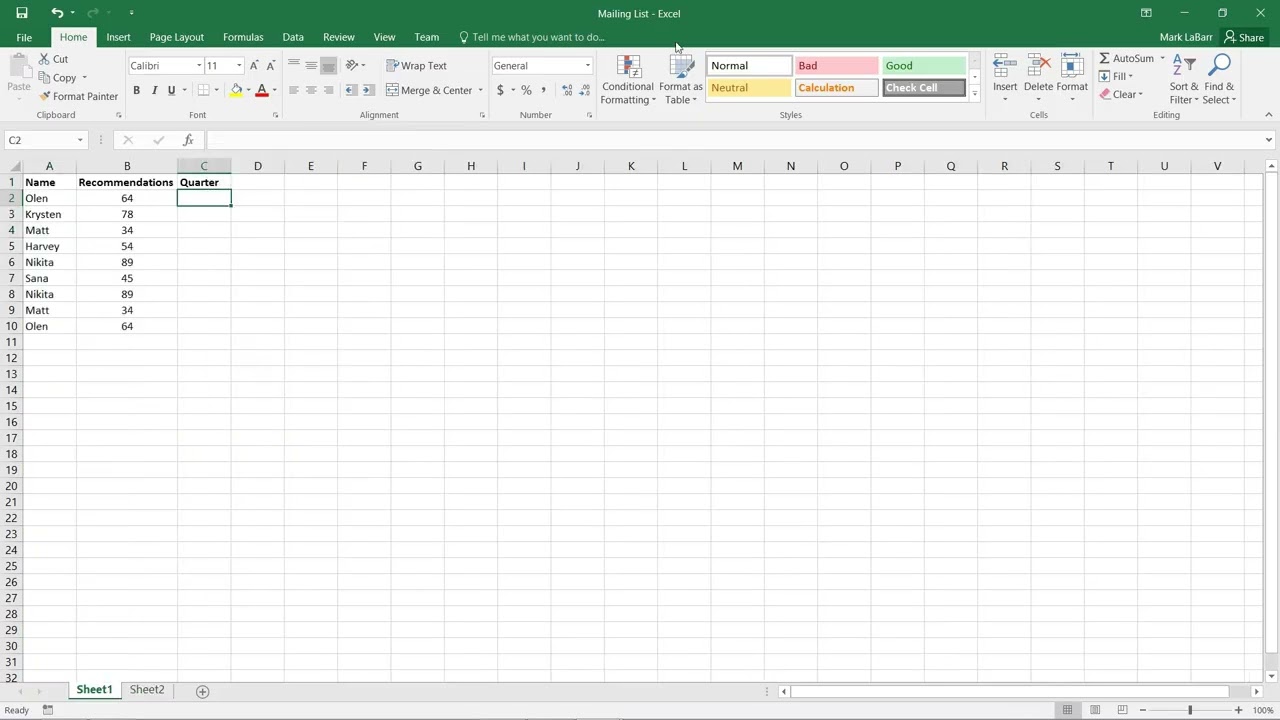Image resolution: width=1280 pixels, height=720 pixels.
Task: Apply Percent Style icon
Action: pos(526,90)
